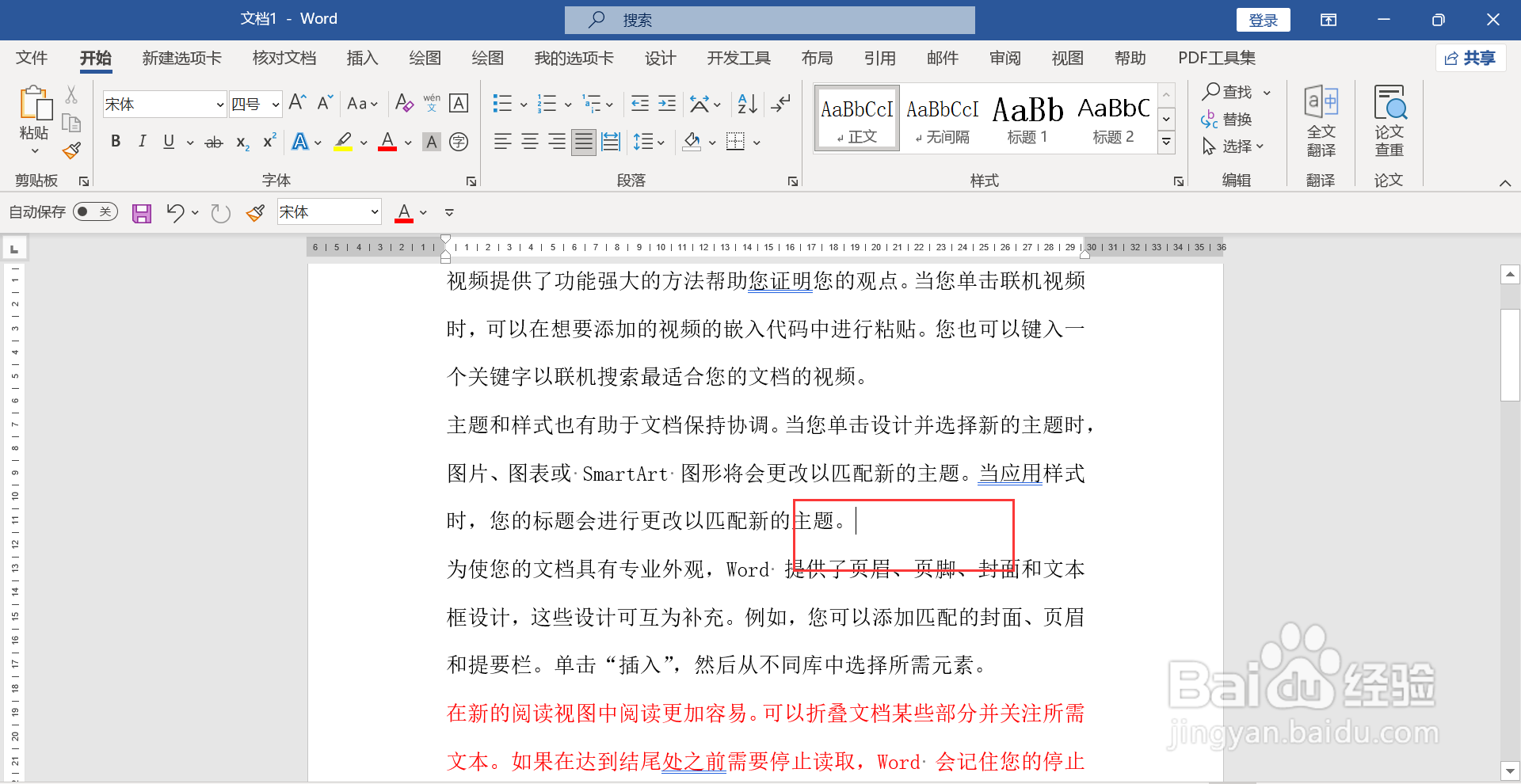
Task: Apply subscript formatting
Action: [243, 143]
